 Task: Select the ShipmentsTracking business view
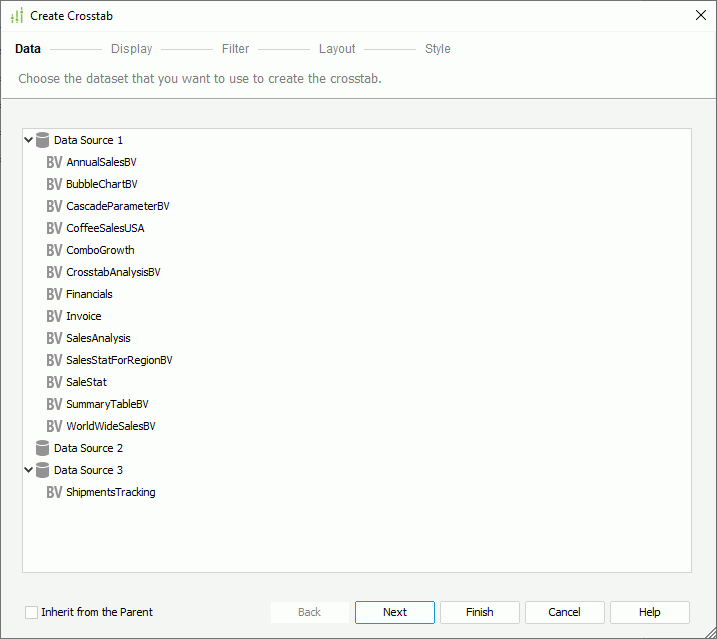click(111, 492)
